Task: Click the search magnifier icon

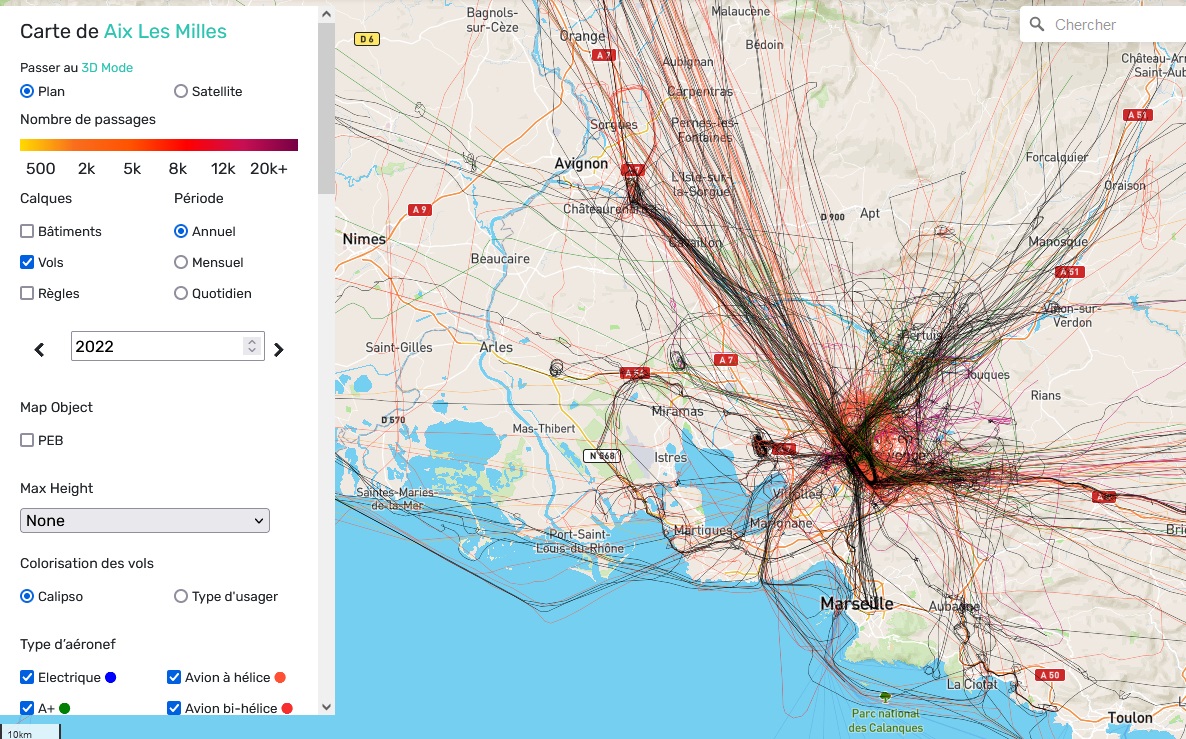Action: click(x=1036, y=25)
